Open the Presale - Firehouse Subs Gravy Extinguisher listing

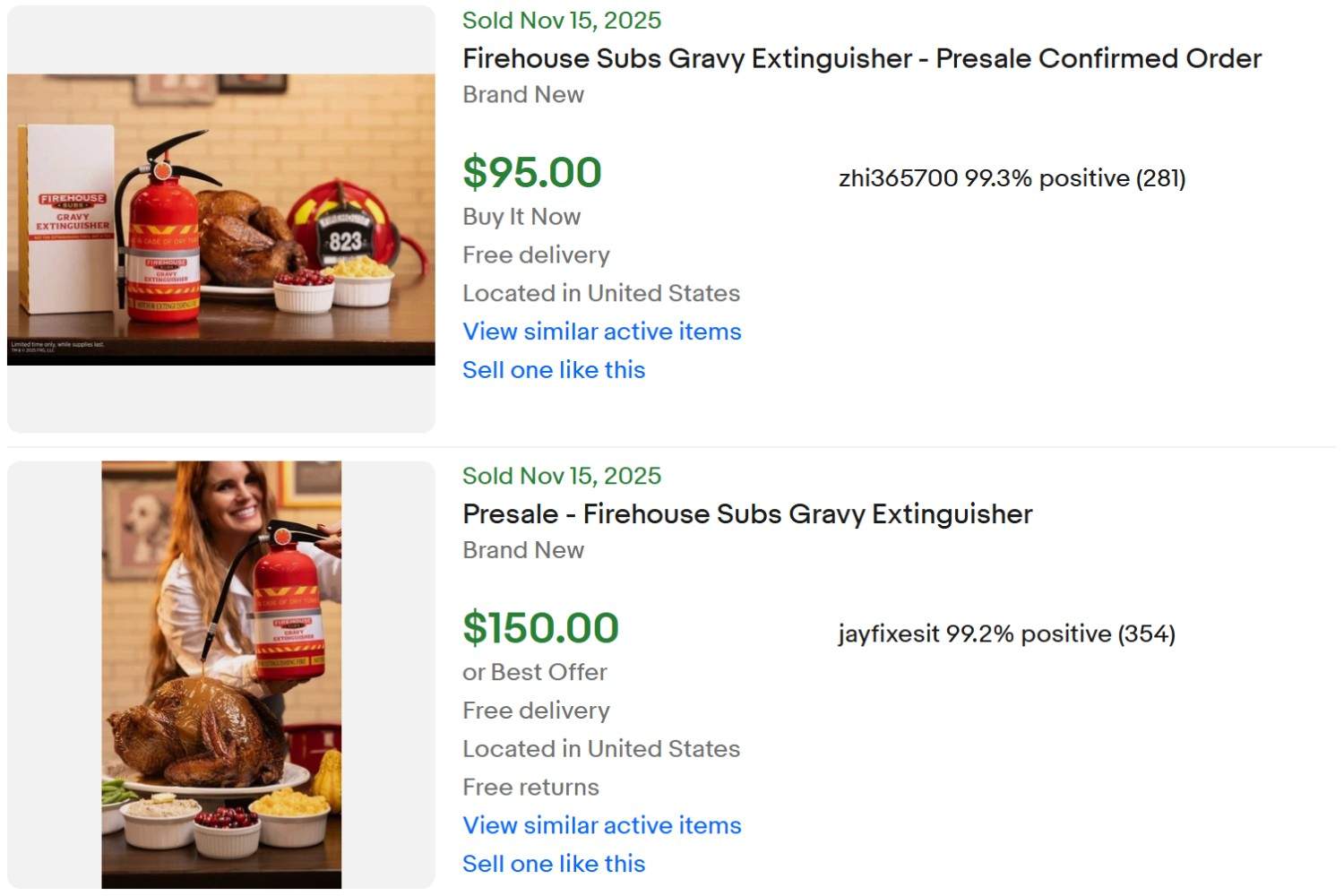tap(746, 513)
